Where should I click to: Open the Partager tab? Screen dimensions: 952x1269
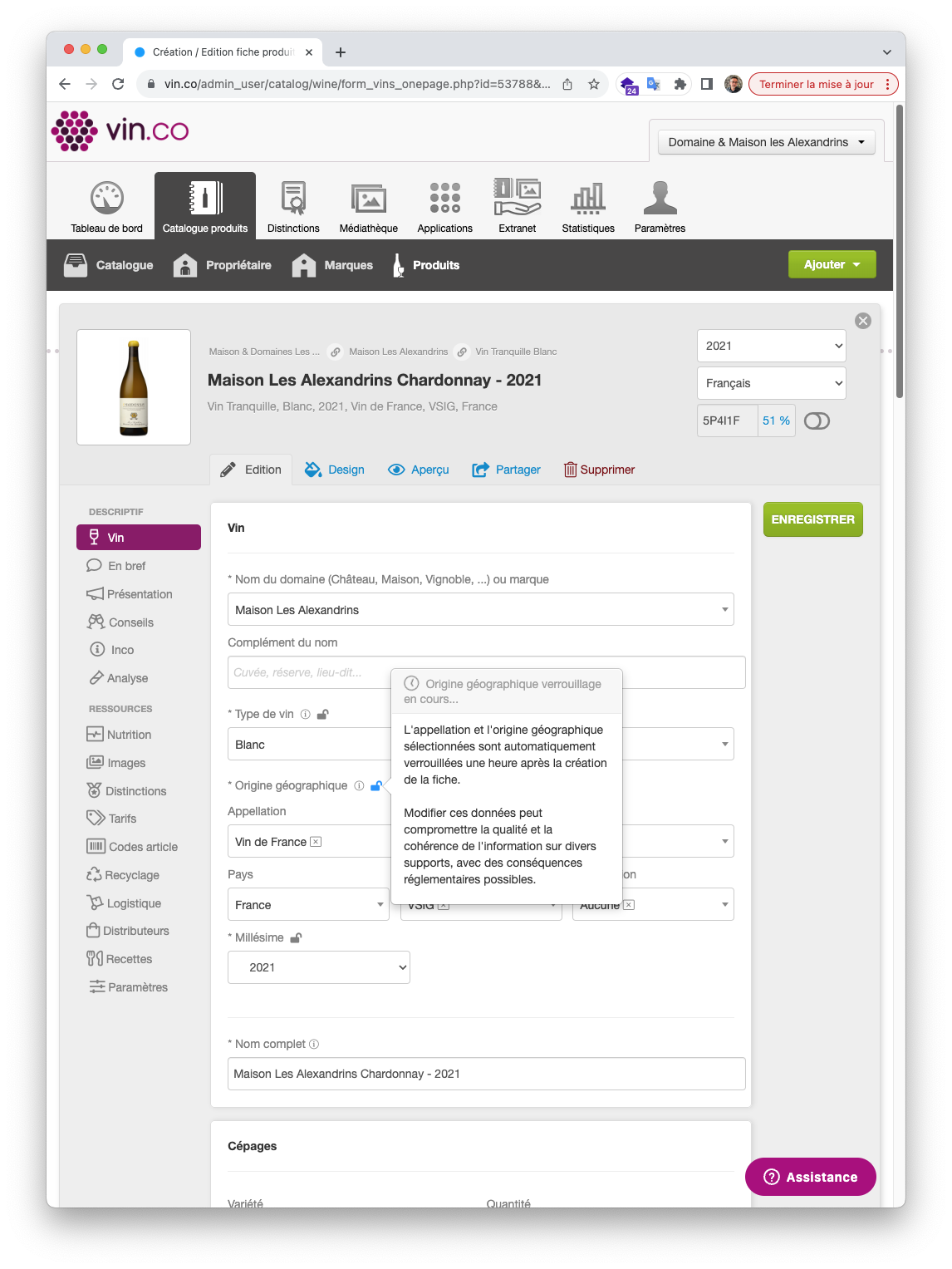click(x=506, y=470)
